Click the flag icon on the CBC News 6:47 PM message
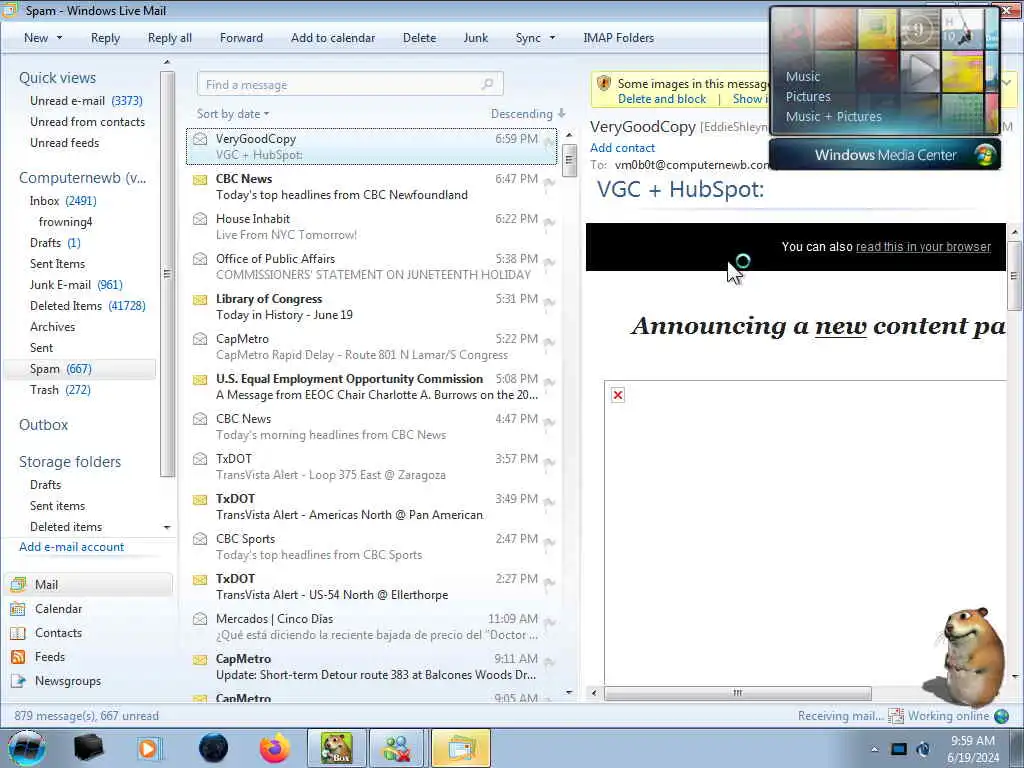 tap(549, 183)
